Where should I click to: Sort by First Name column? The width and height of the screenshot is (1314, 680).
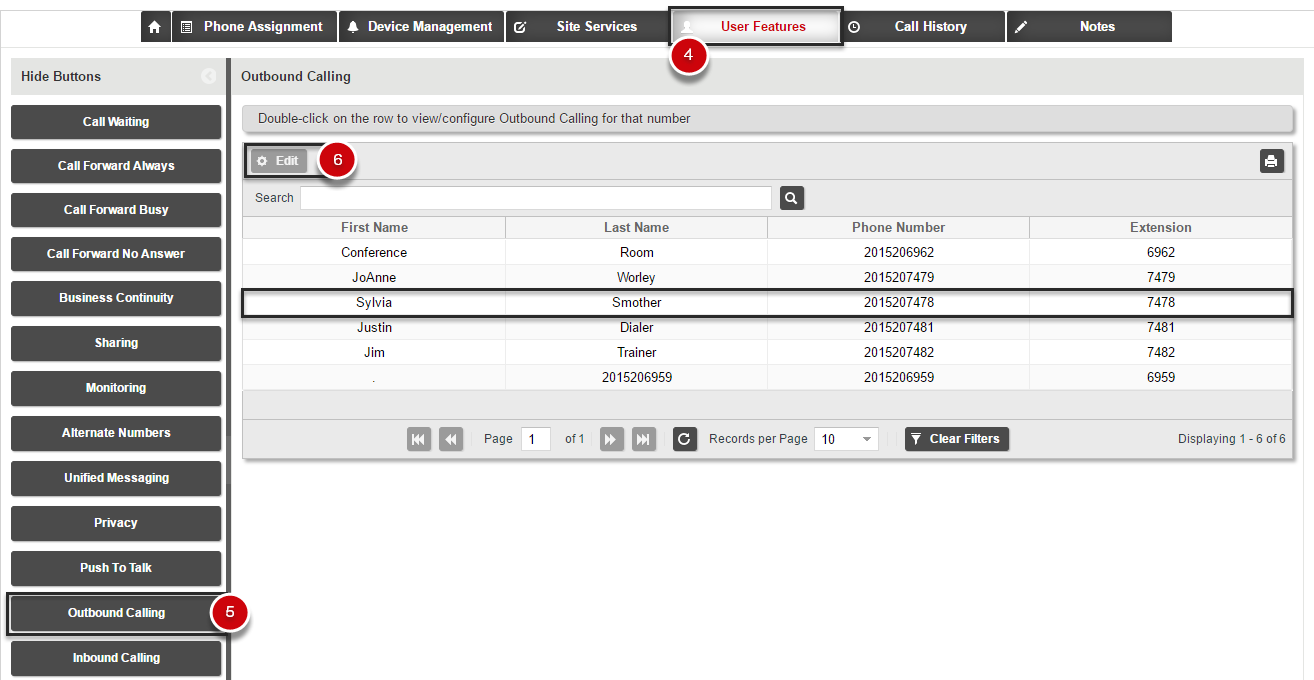(x=374, y=228)
